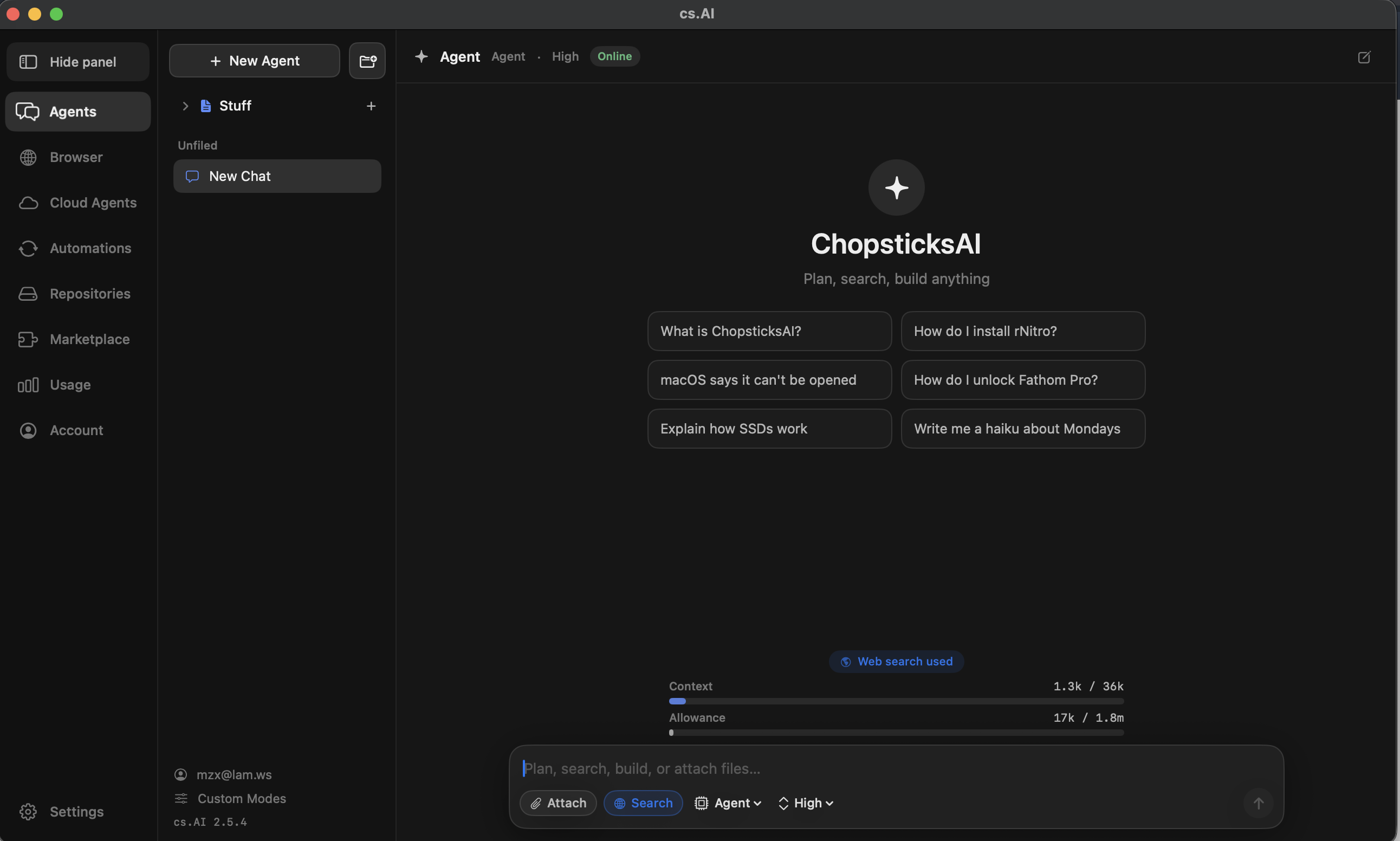
Task: Click the Allowance usage progress bar
Action: pos(896,733)
